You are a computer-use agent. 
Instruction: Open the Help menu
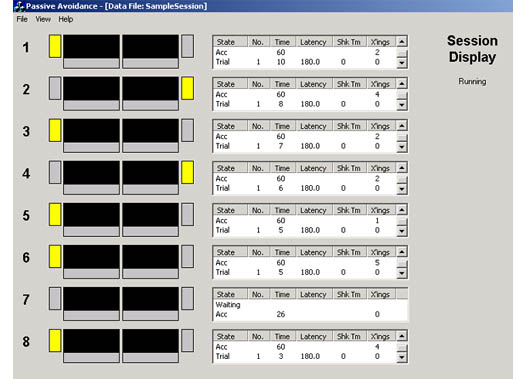point(66,19)
